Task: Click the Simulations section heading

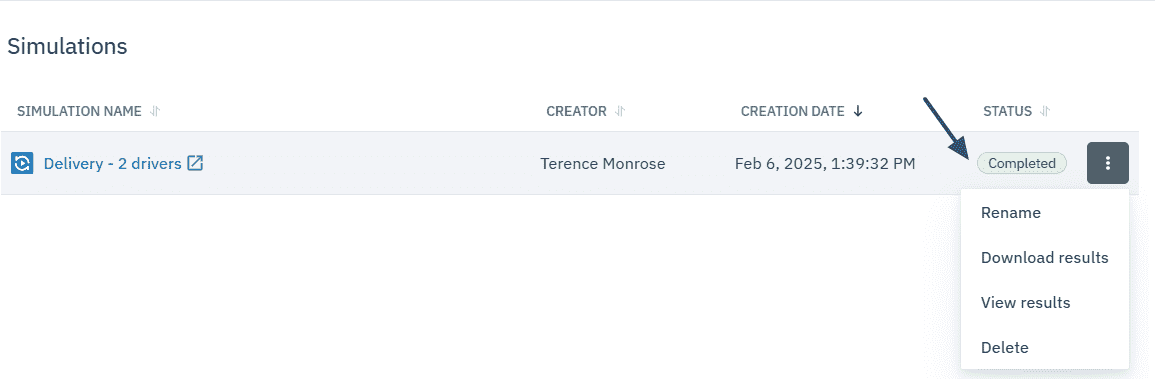Action: [x=67, y=47]
